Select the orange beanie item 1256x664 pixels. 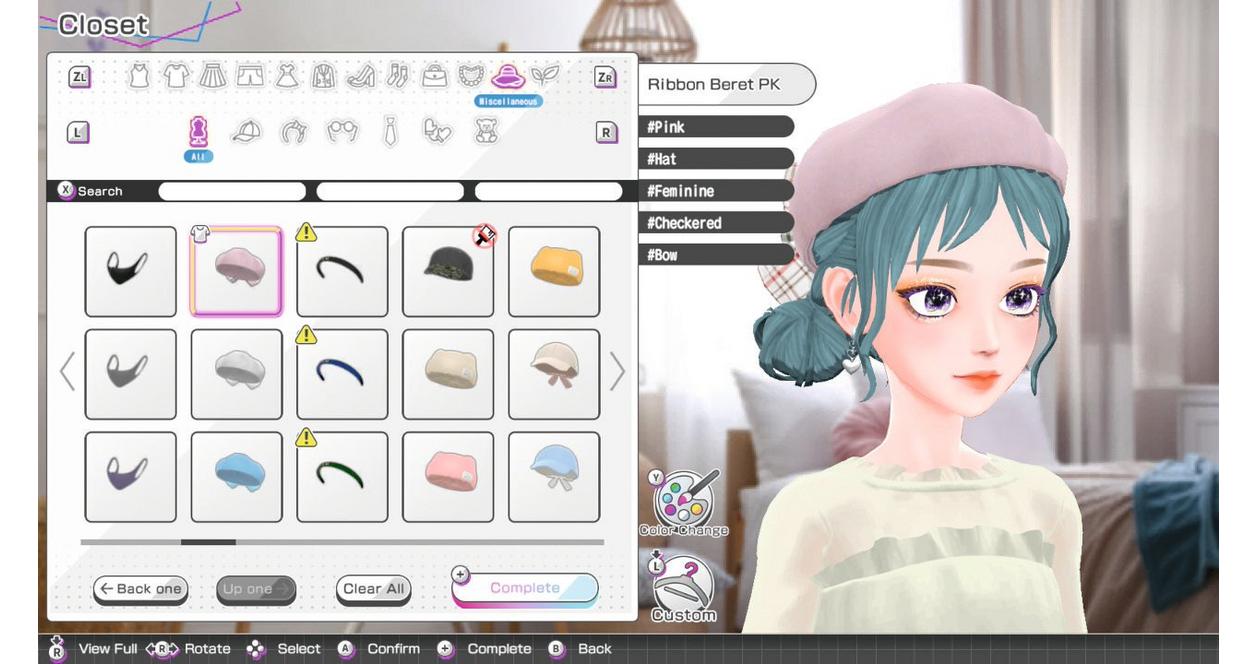[x=554, y=272]
